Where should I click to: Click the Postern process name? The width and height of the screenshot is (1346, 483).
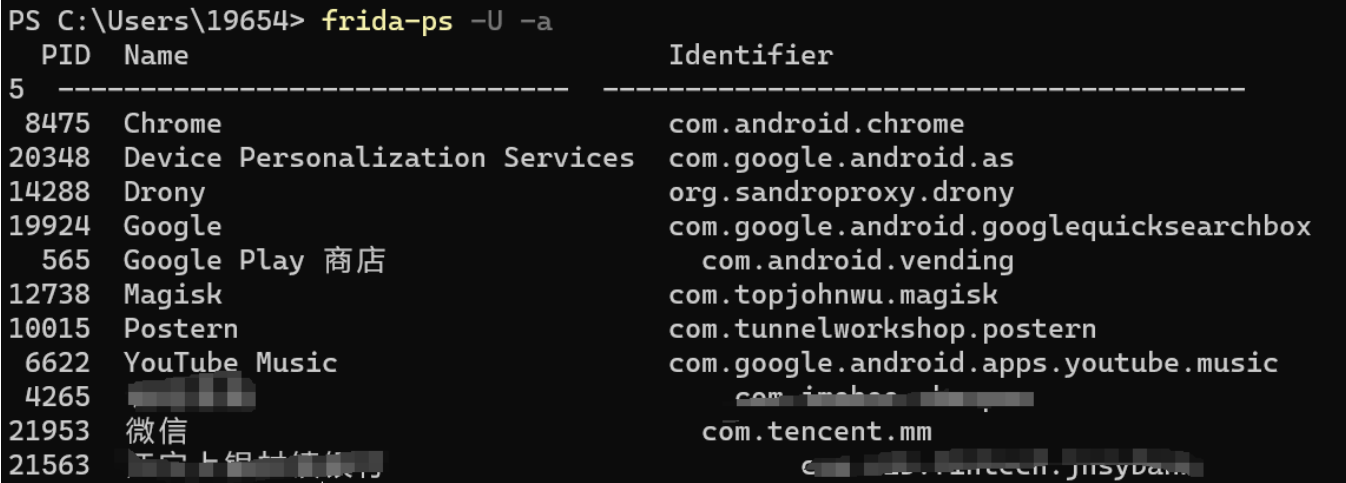tap(180, 329)
